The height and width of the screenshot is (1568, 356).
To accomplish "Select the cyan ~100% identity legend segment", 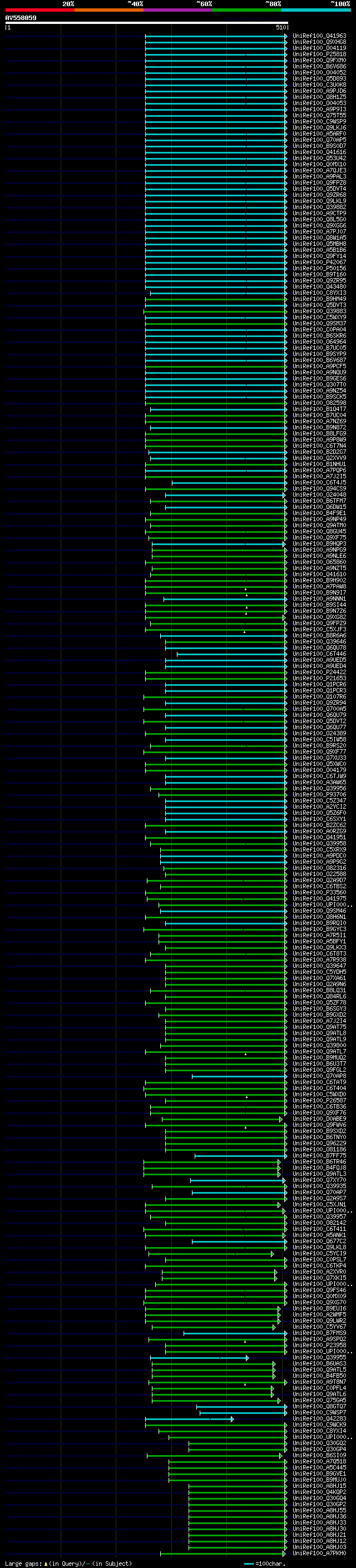I will [x=316, y=10].
